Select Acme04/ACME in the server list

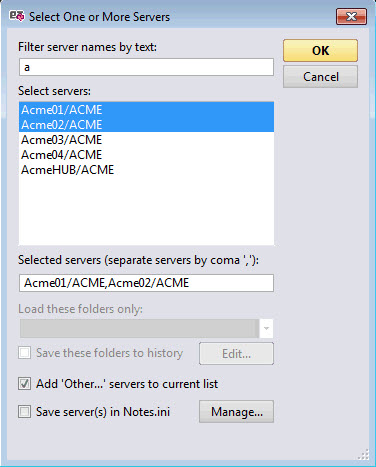tap(146, 155)
